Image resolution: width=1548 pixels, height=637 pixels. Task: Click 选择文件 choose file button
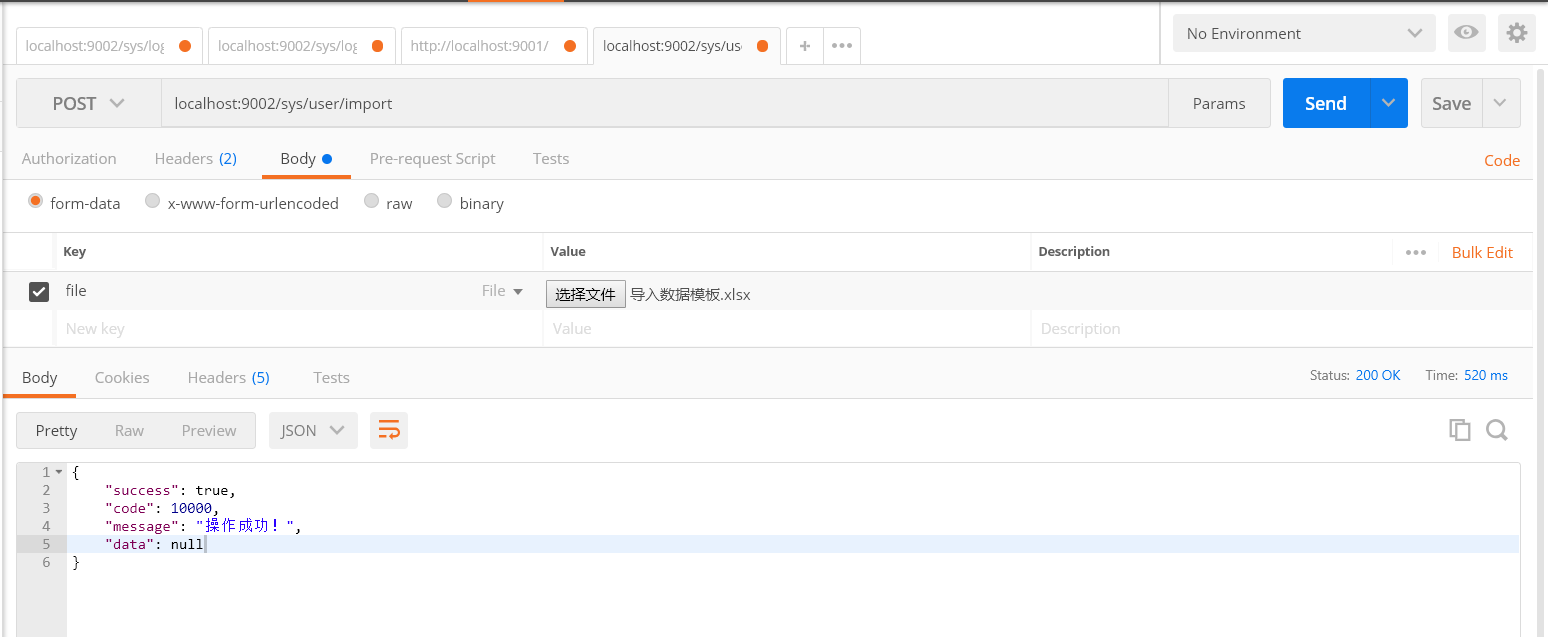click(586, 294)
